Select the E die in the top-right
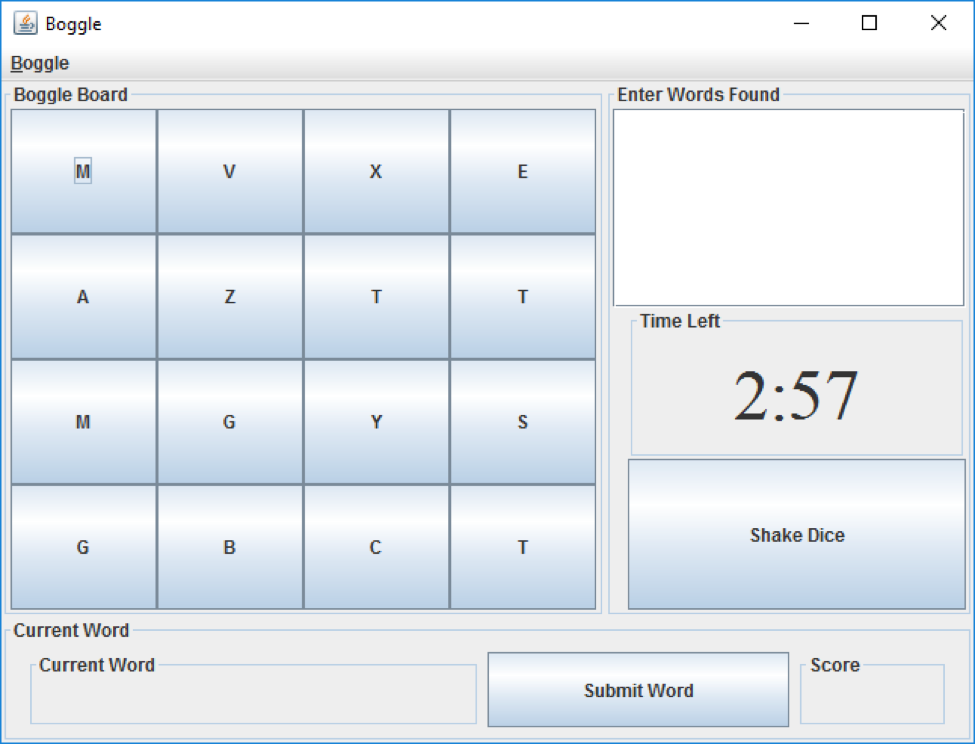975x744 pixels. (x=522, y=171)
